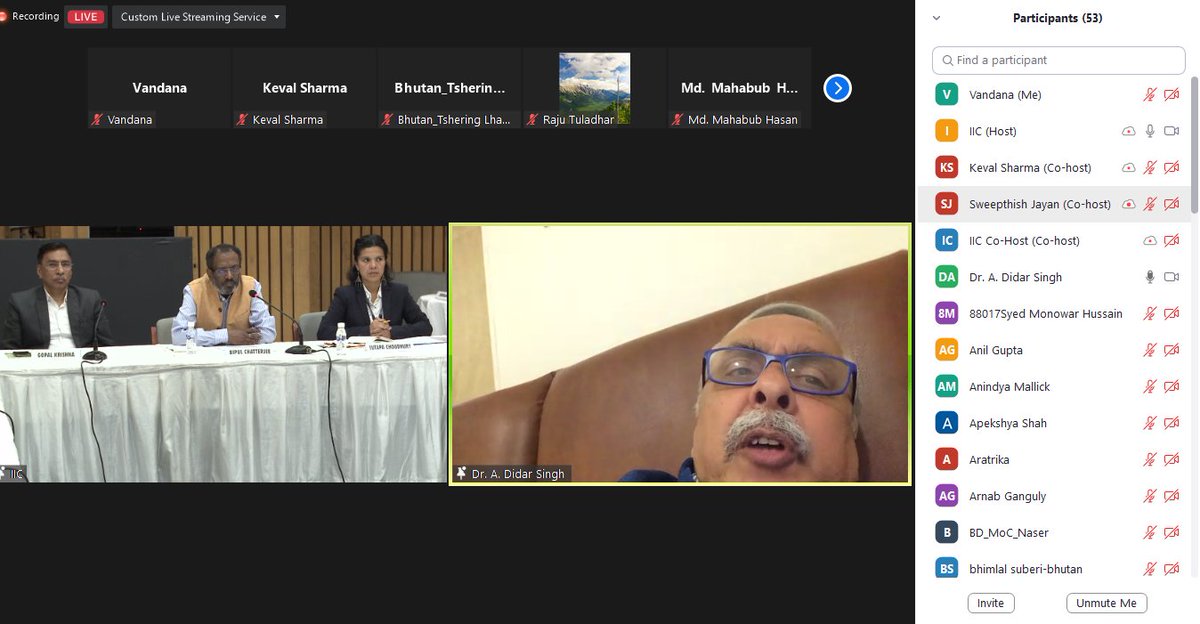Click the green DA avatar for Didar Singh
Screen dimensions: 1200x624
click(946, 277)
